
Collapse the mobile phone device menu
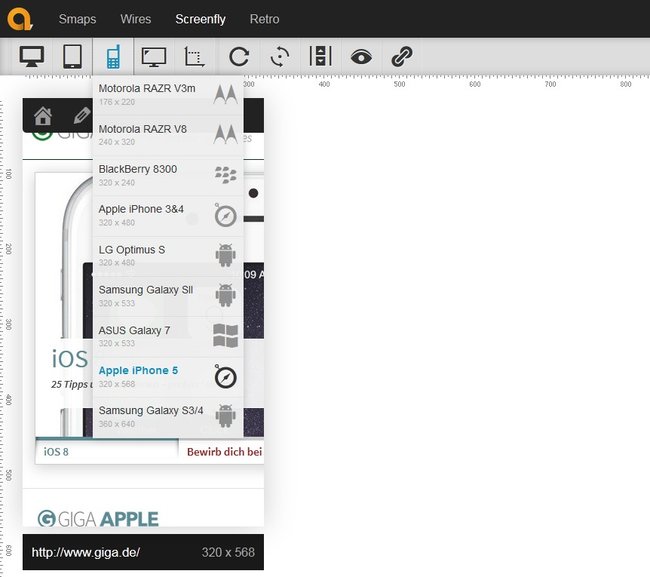tap(113, 56)
